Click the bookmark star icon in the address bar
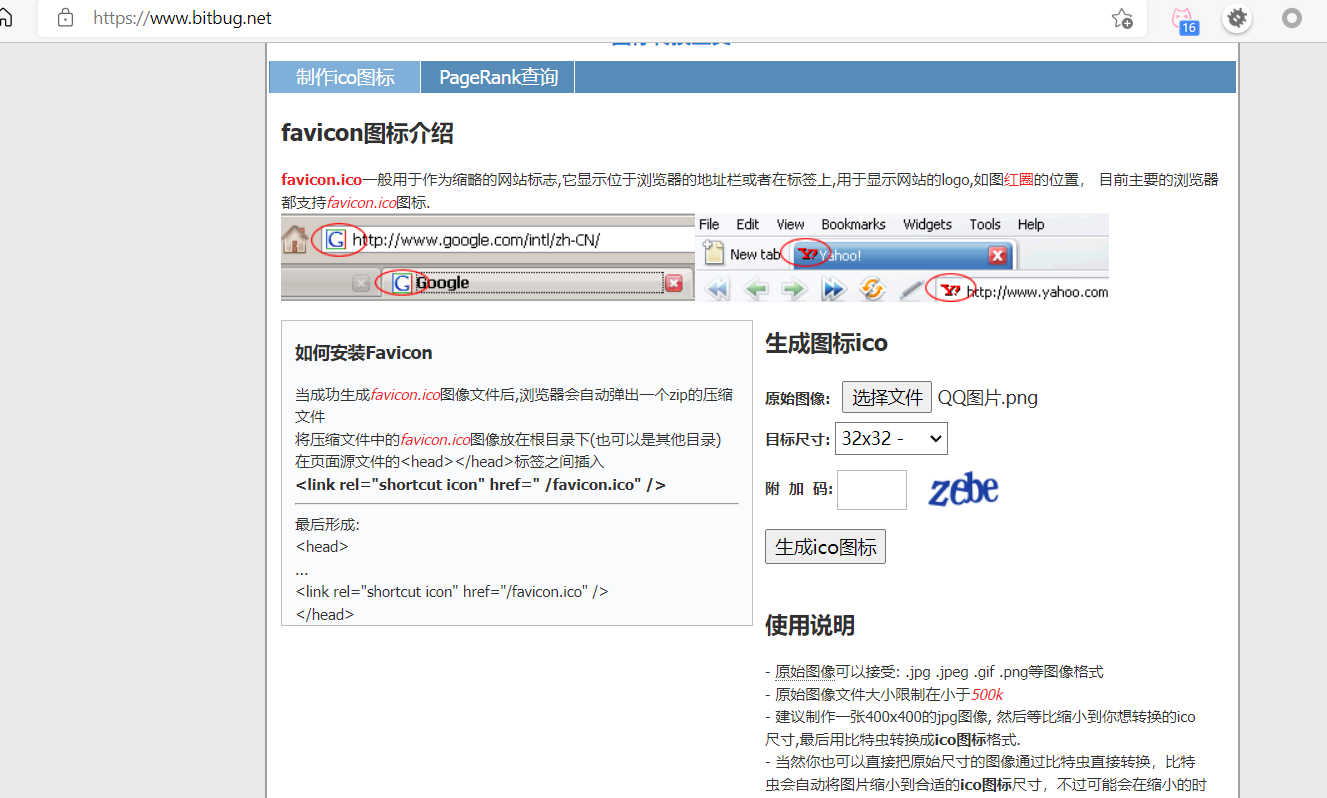Screen dimensions: 1327x798 pyautogui.click(x=1122, y=18)
